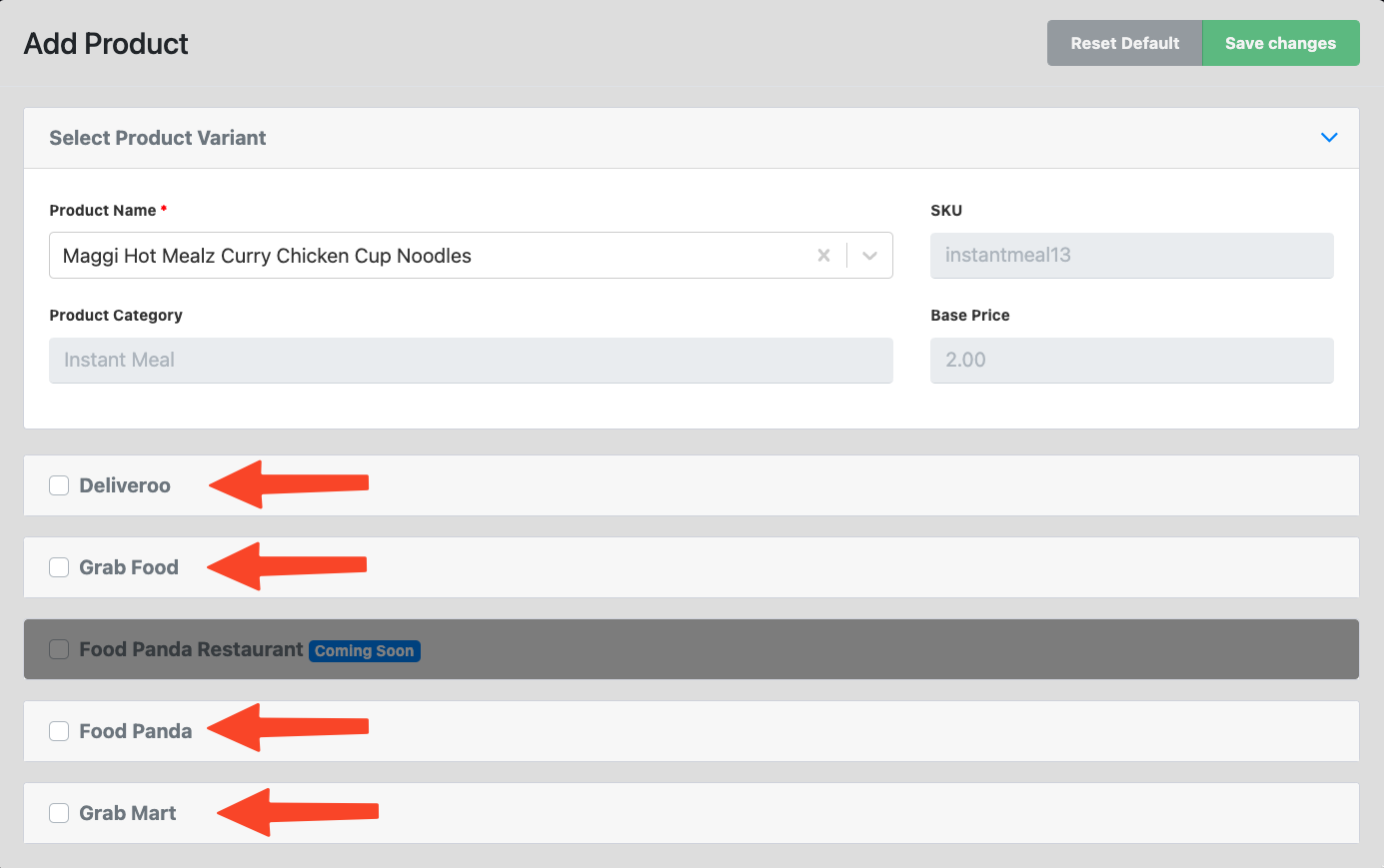Click the Product Category label
This screenshot has width=1384, height=868.
pyautogui.click(x=116, y=316)
